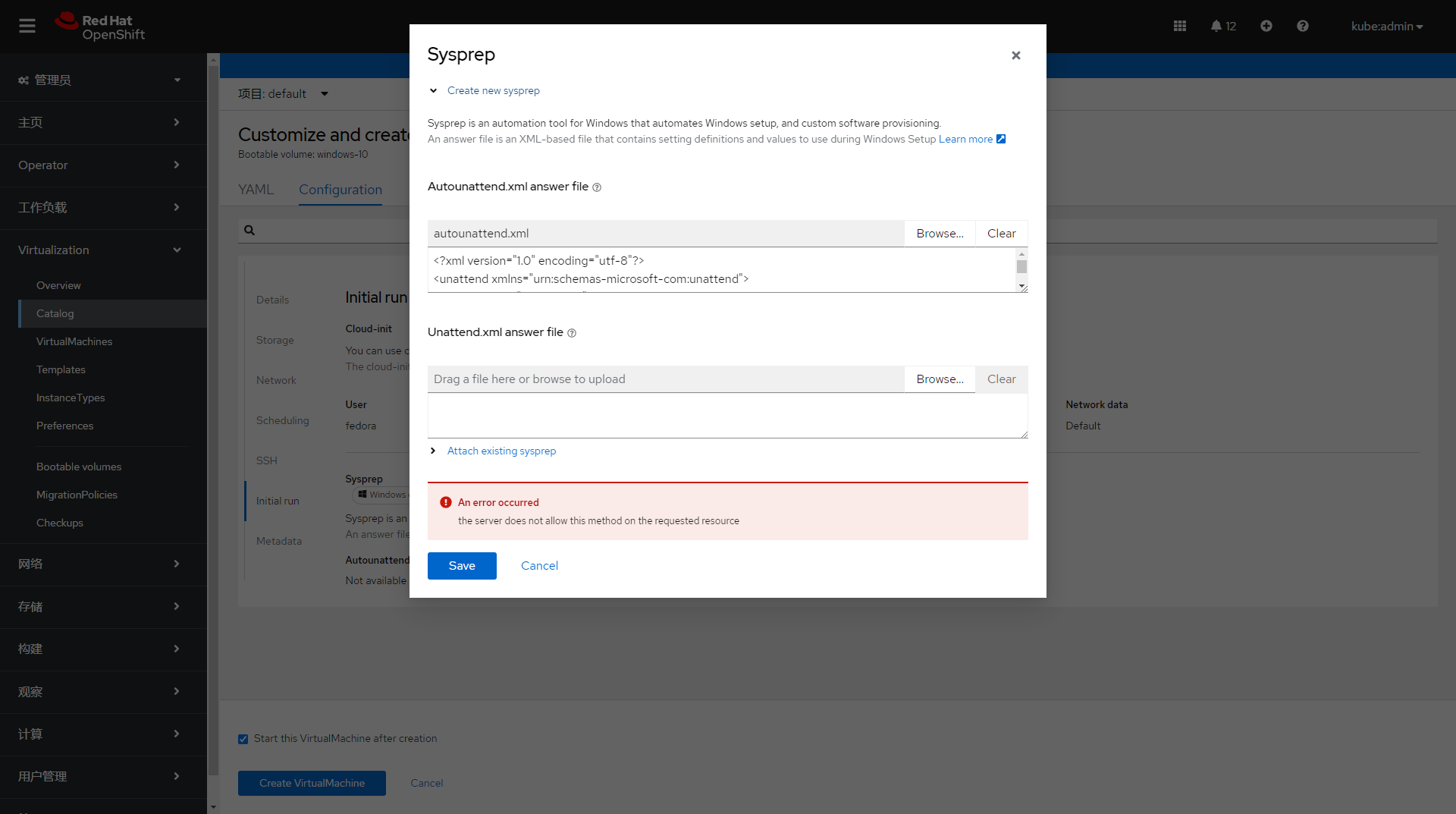Open the hamburger navigation menu
The height and width of the screenshot is (814, 1456).
tap(27, 26)
